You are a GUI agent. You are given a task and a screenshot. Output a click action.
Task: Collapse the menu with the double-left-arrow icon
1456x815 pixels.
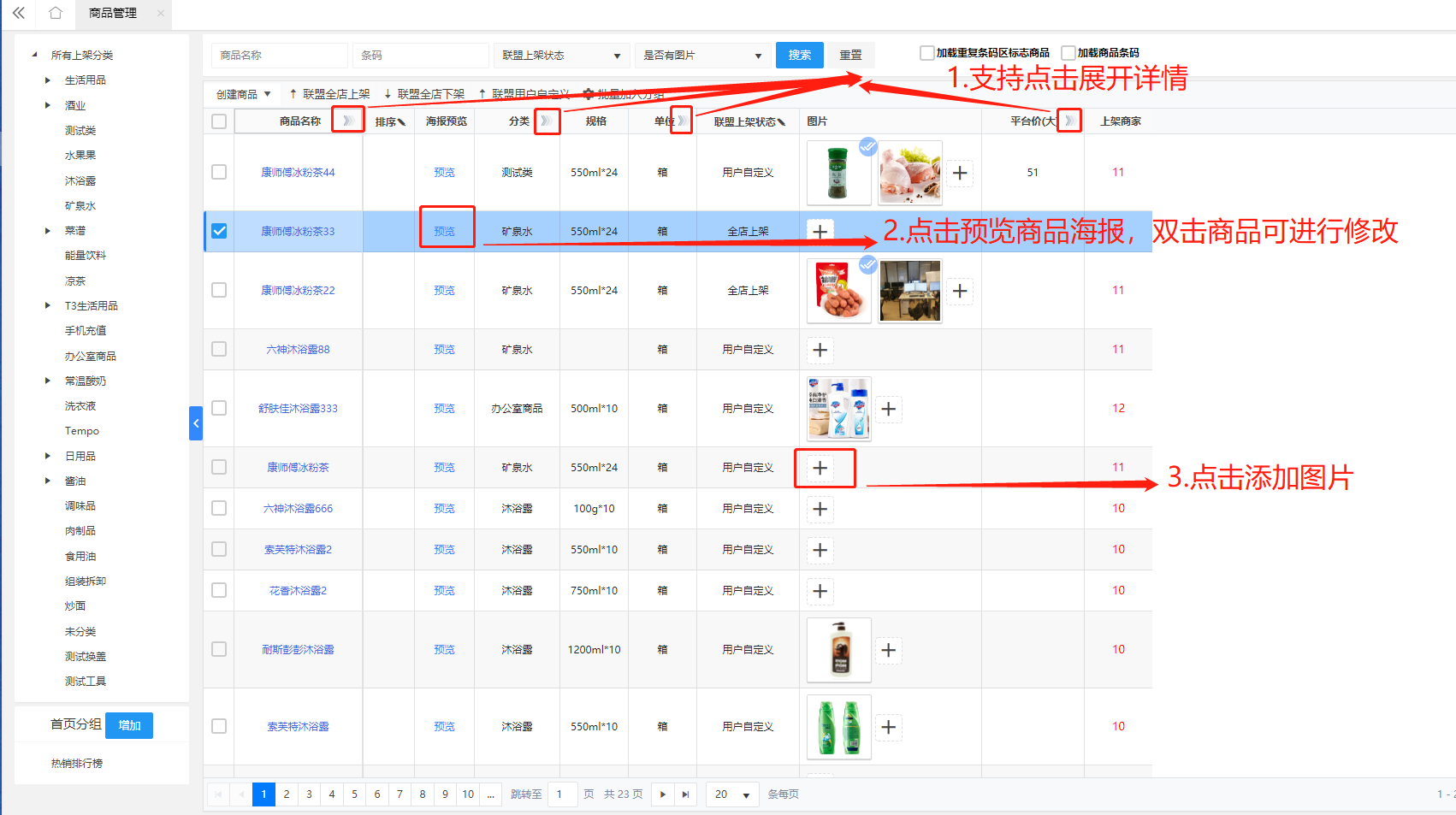[x=18, y=13]
